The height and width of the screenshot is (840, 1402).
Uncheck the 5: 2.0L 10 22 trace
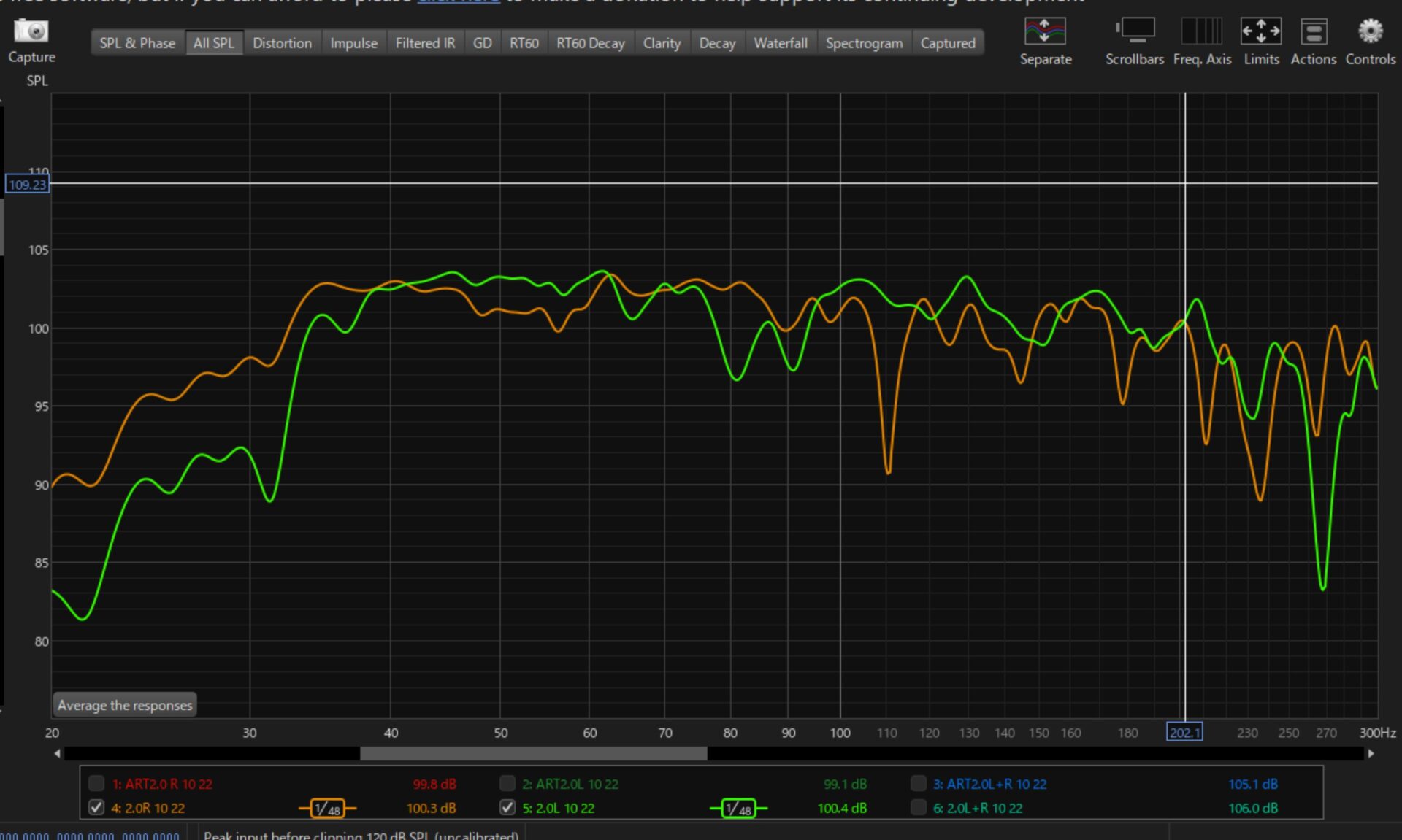(x=507, y=808)
